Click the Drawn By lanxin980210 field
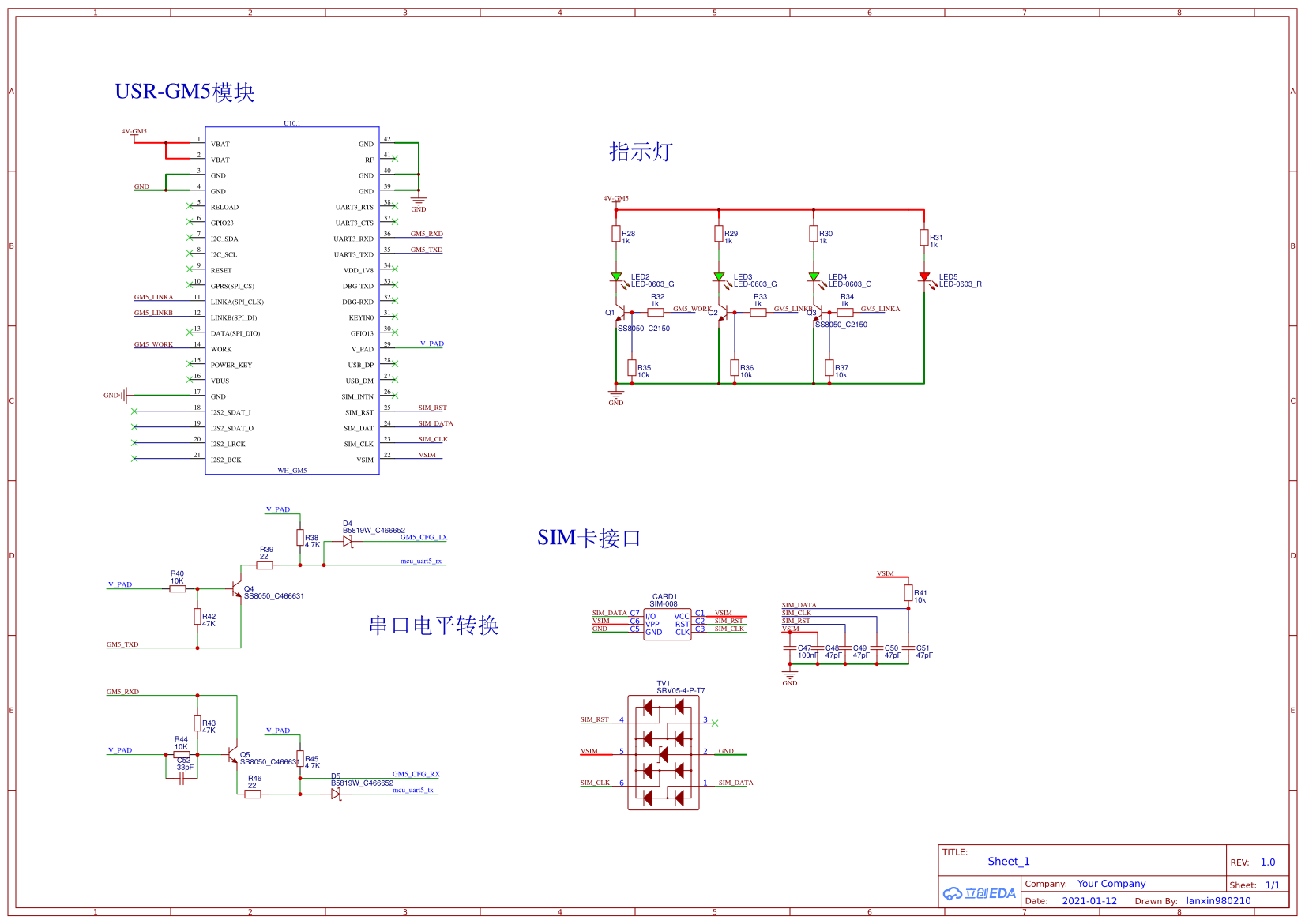Viewport: 1305px width, 924px height. [1217, 900]
